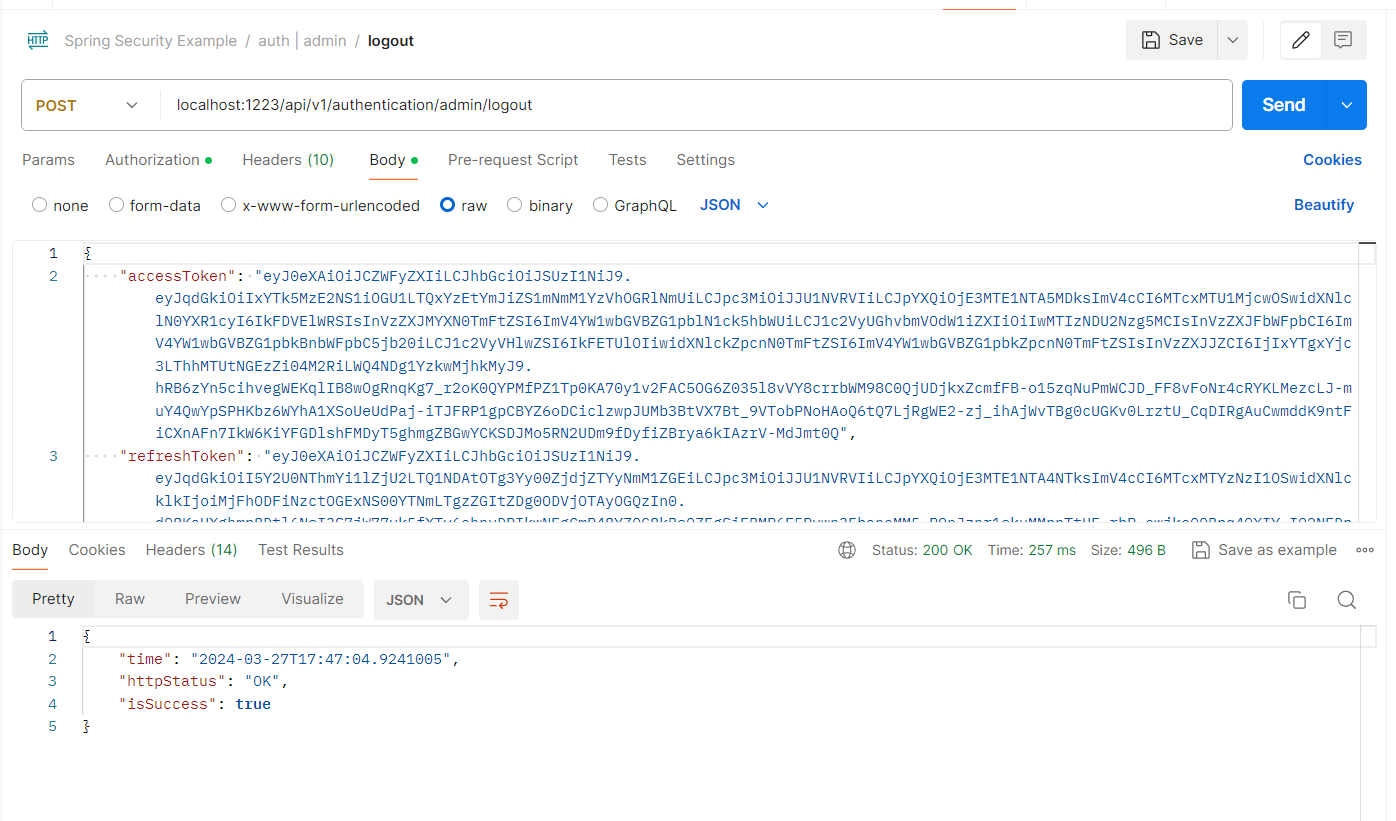Expand the Save options arrow
This screenshot has height=821, width=1396.
pyautogui.click(x=1232, y=40)
